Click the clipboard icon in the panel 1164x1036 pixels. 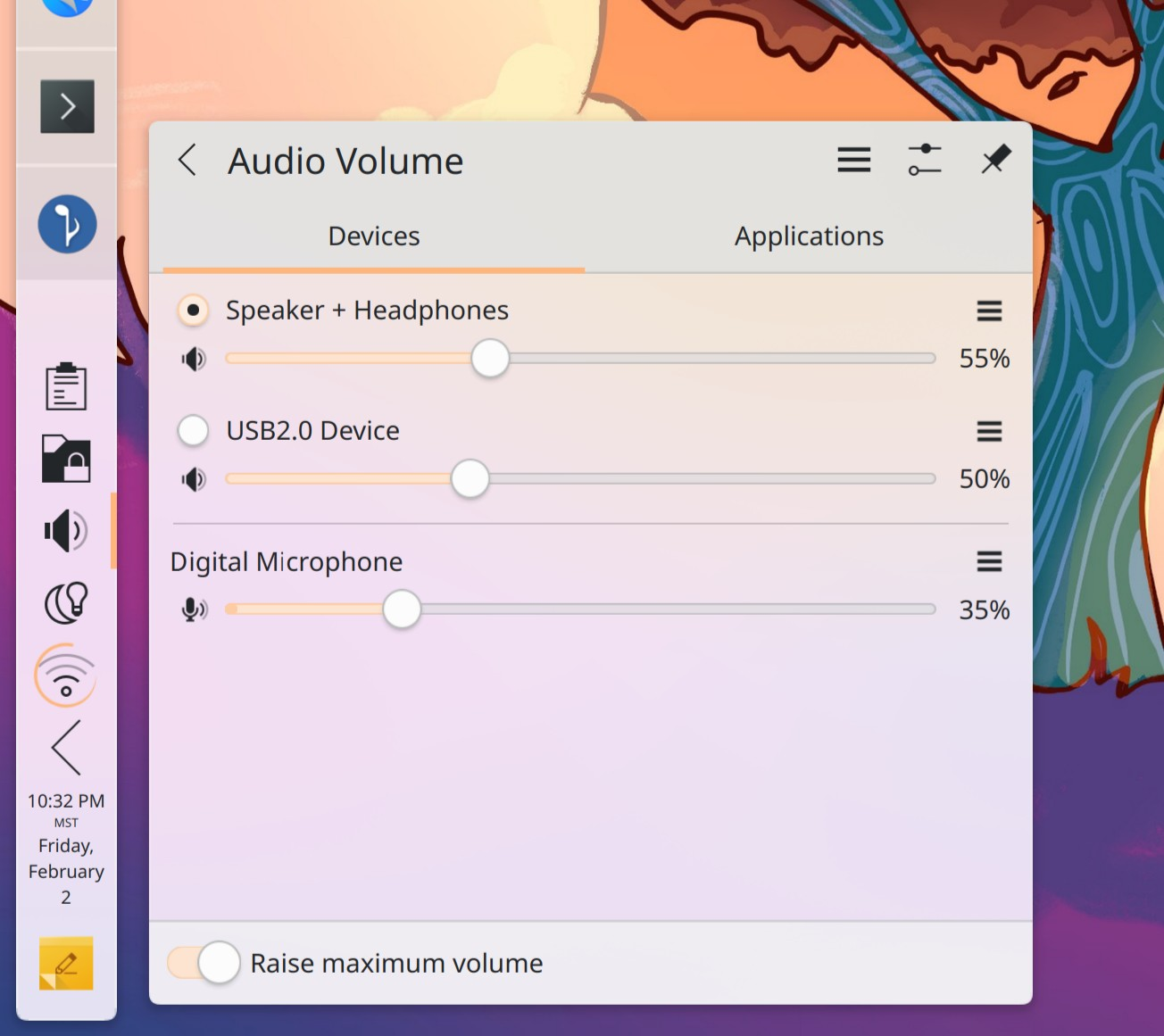66,386
